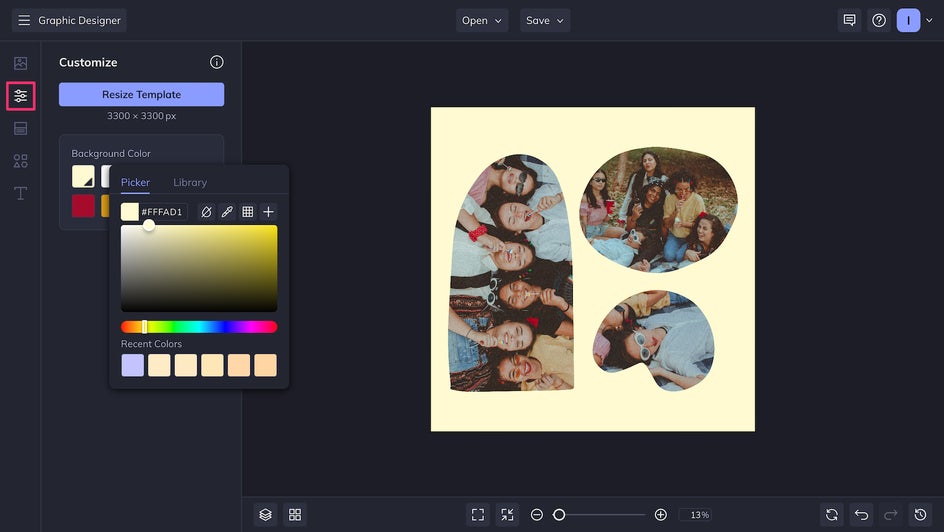Zoom in with the plus icon

(x=660, y=515)
